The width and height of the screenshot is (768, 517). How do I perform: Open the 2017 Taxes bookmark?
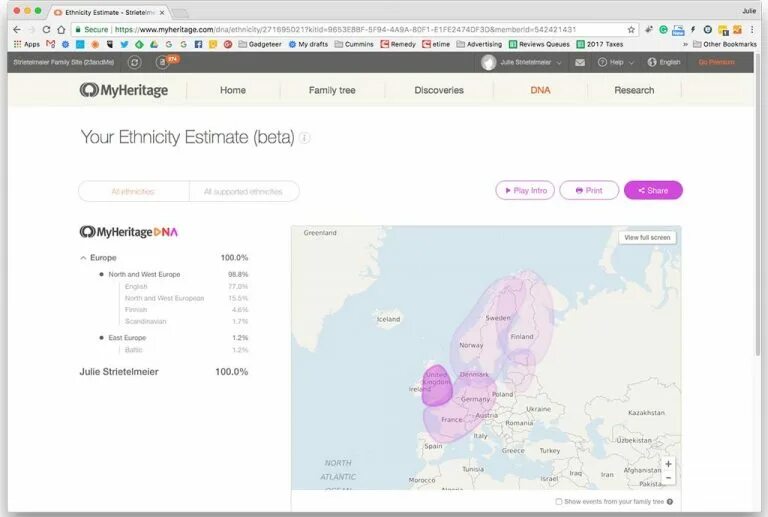pyautogui.click(x=600, y=44)
